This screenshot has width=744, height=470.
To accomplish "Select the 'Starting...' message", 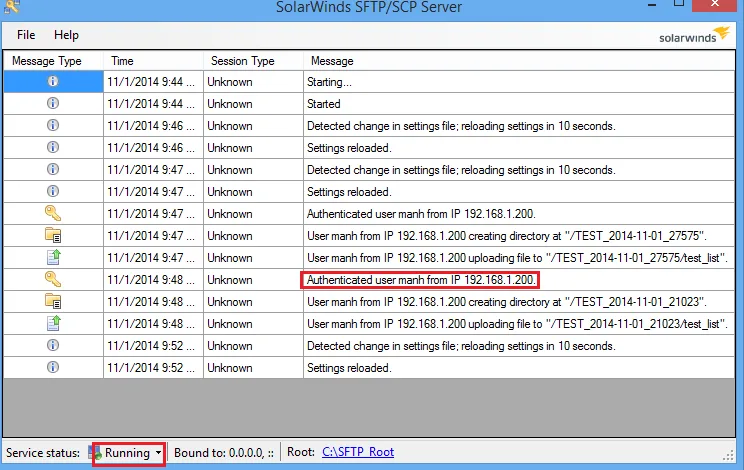I will tap(329, 82).
